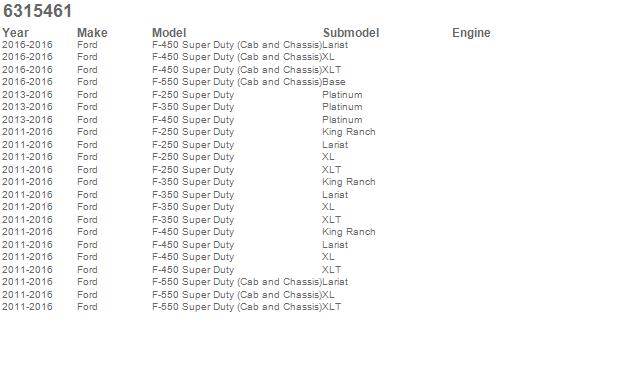
Task: Click the F-350 Super Duty XLT submodel cell
Action: point(332,220)
